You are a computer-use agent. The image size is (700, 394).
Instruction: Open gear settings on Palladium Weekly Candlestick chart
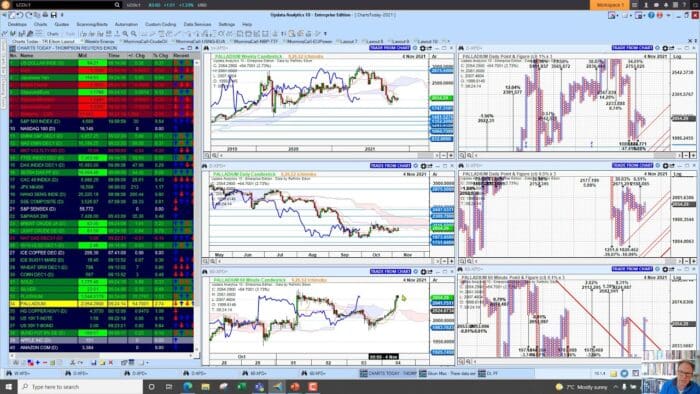tap(422, 48)
